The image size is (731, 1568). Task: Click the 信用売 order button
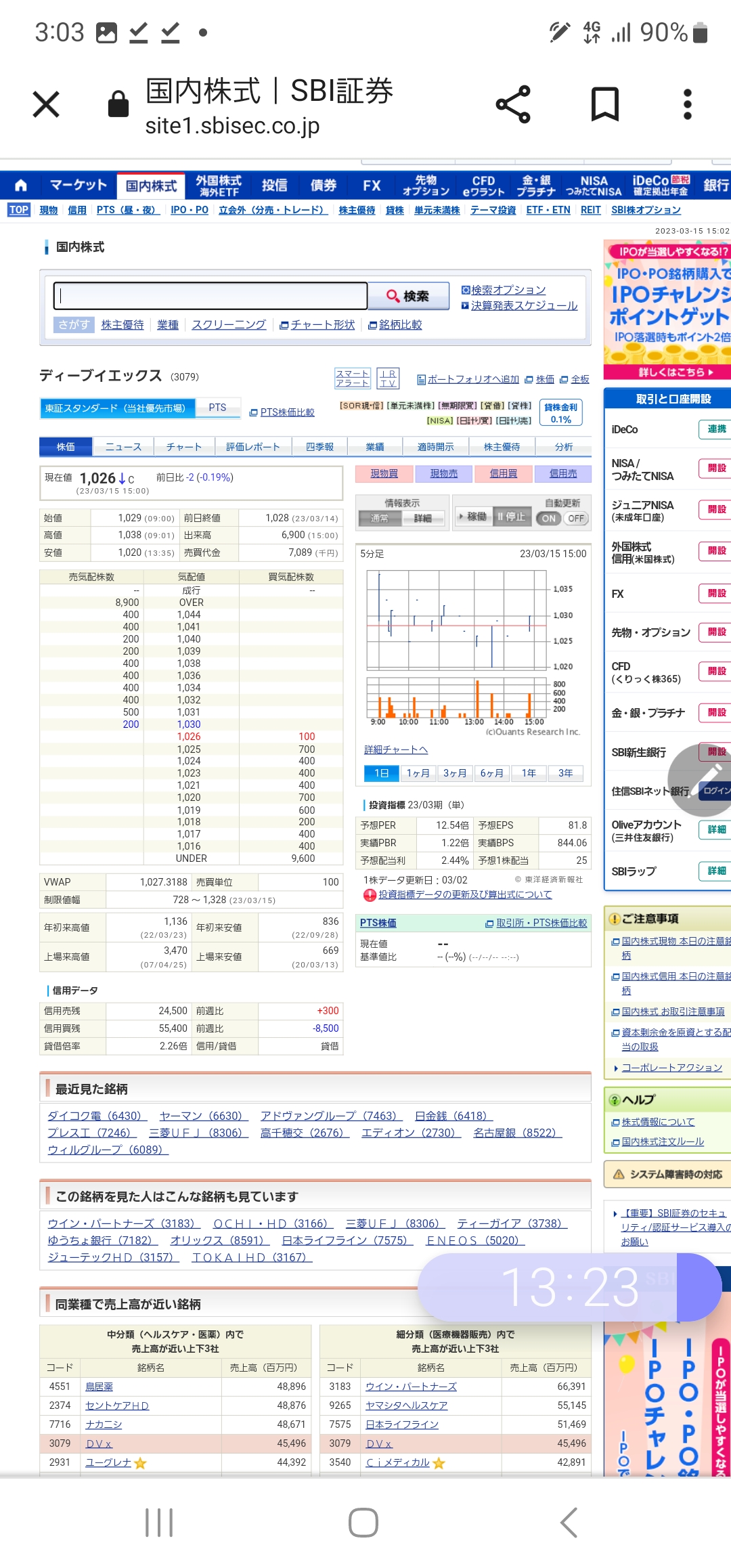tap(562, 473)
